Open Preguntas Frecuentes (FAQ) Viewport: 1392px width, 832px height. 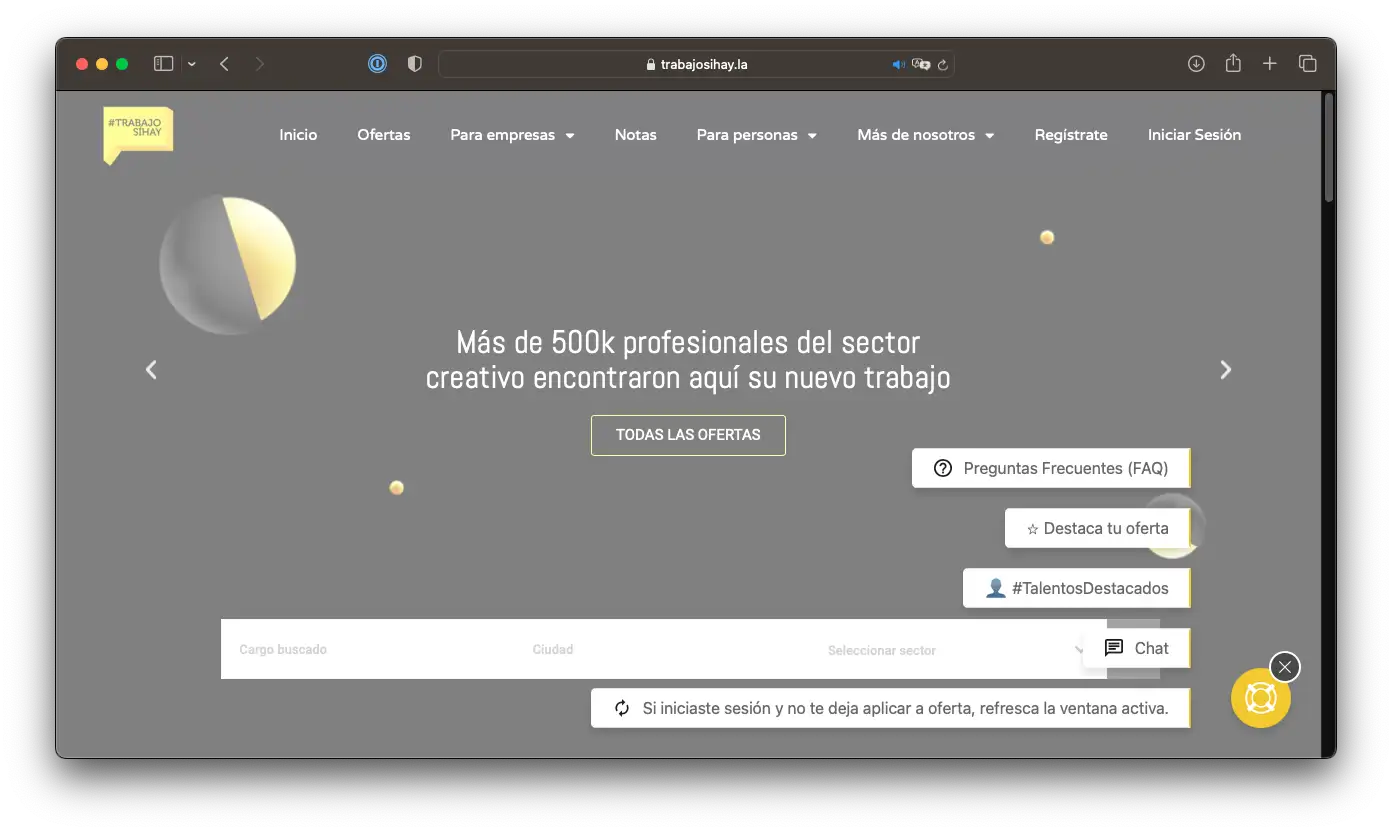pos(1051,468)
